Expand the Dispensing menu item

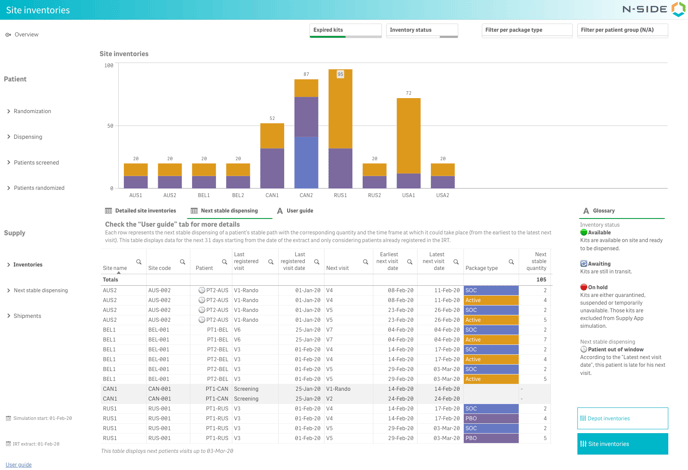[26, 137]
